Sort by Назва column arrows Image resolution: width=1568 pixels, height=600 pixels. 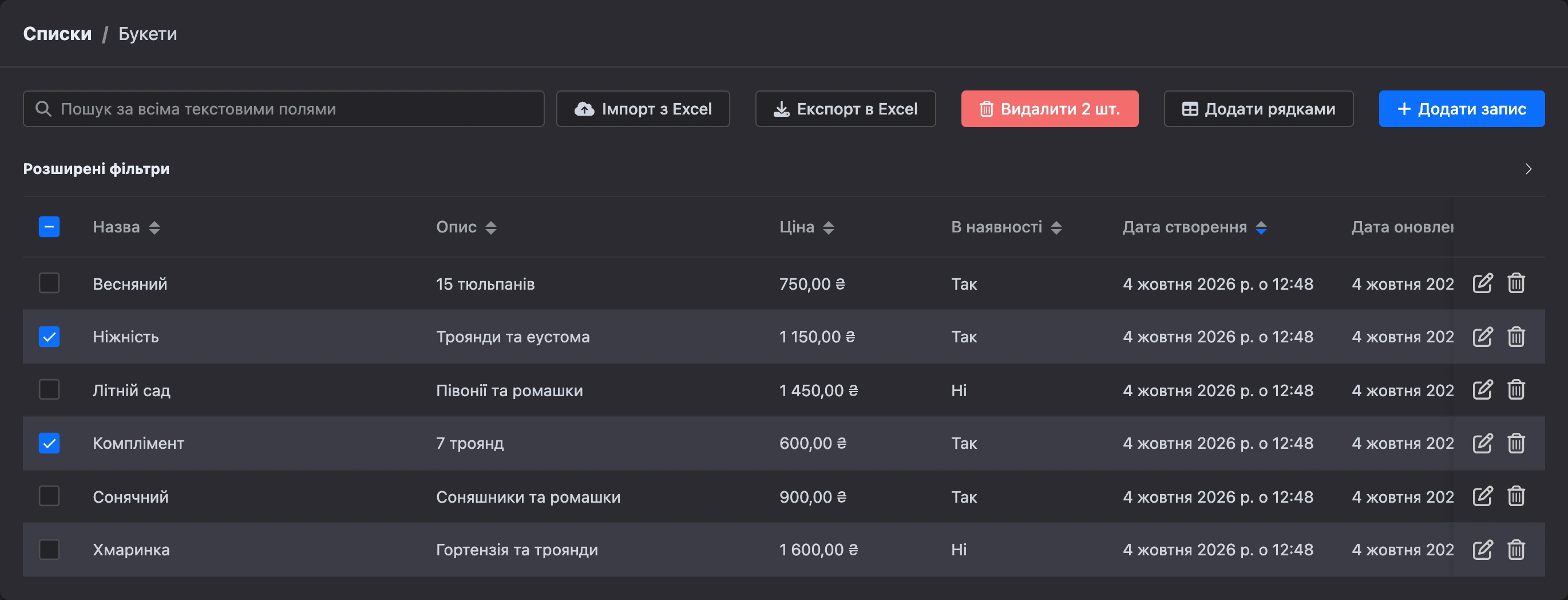(155, 227)
